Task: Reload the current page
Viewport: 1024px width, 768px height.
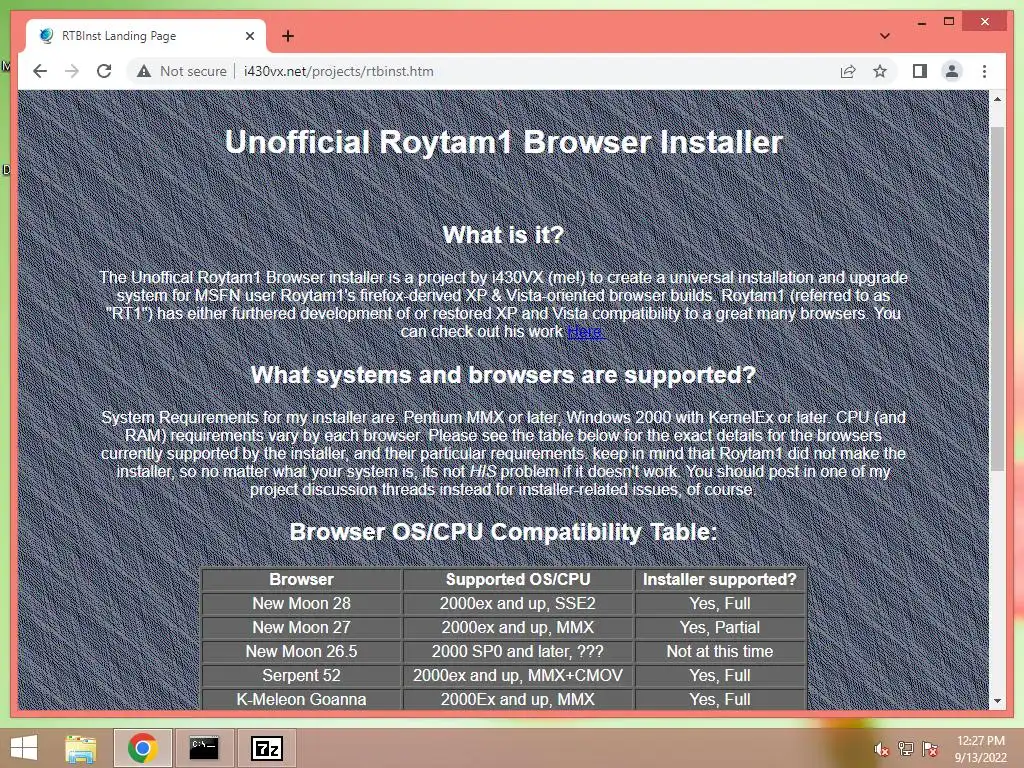Action: [104, 71]
